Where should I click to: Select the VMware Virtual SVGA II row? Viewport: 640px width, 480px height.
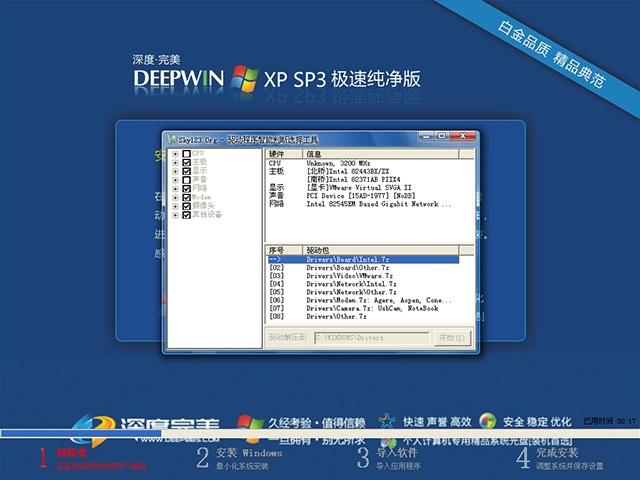click(x=363, y=188)
